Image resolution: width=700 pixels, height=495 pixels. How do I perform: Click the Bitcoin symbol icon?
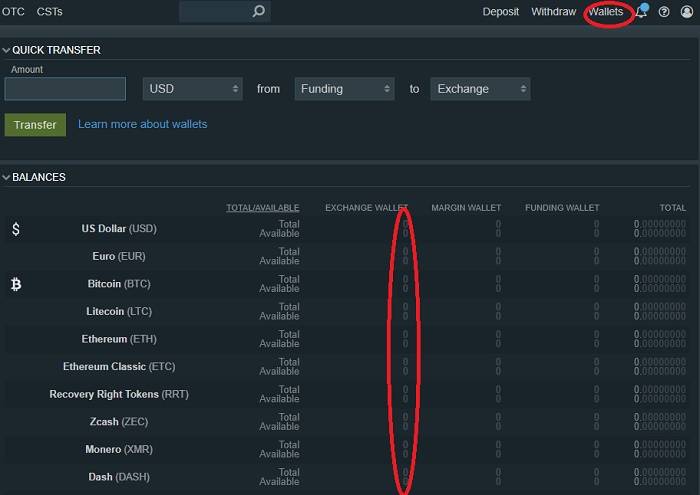[16, 284]
